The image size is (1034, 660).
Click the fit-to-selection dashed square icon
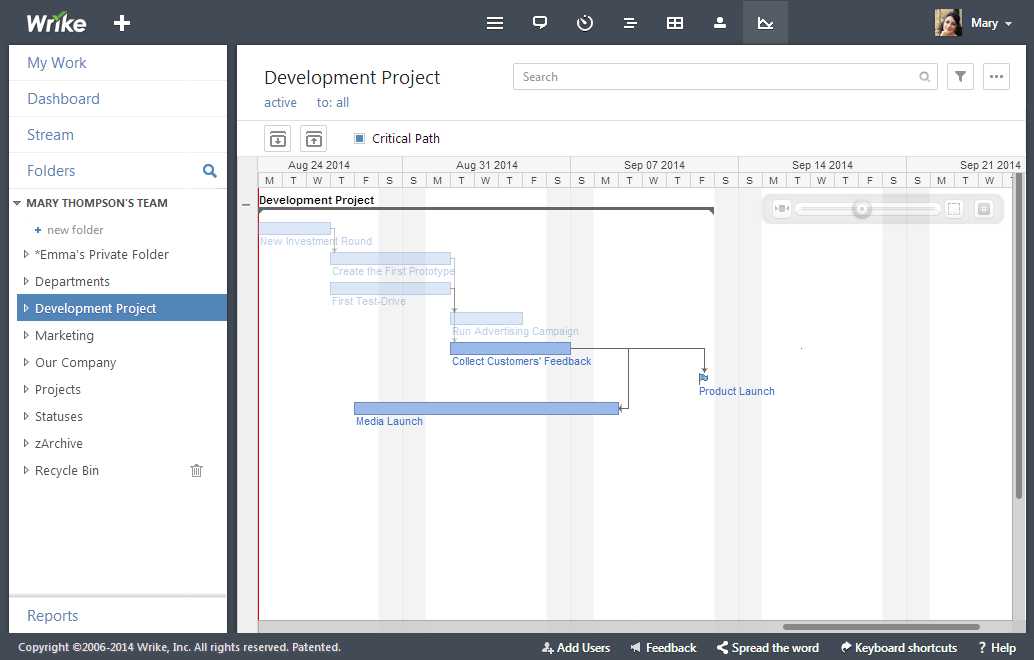tap(954, 209)
